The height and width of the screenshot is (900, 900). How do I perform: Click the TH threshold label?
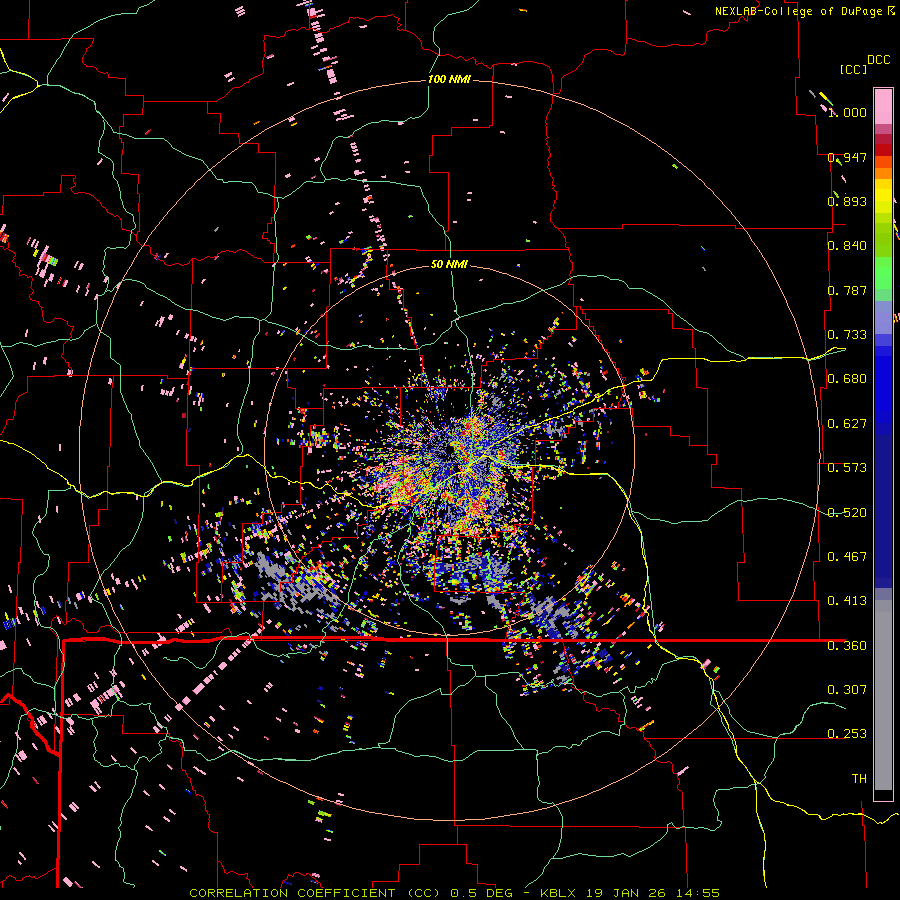click(859, 779)
